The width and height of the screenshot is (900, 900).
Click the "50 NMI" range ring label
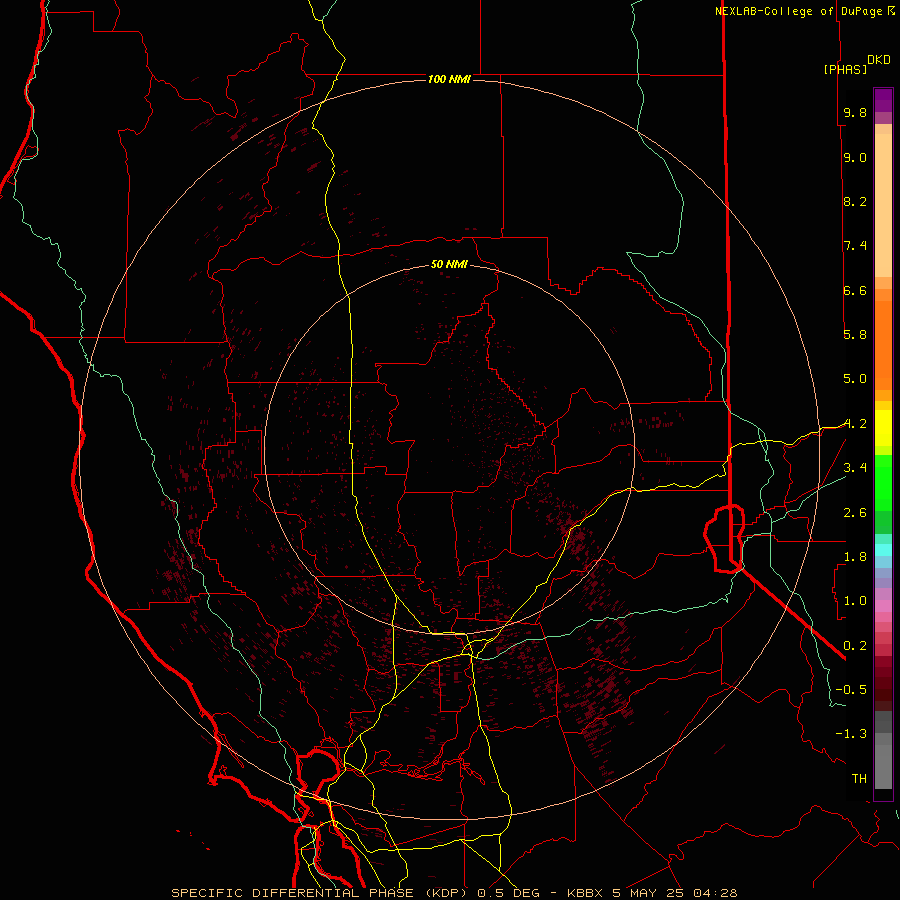click(x=449, y=264)
